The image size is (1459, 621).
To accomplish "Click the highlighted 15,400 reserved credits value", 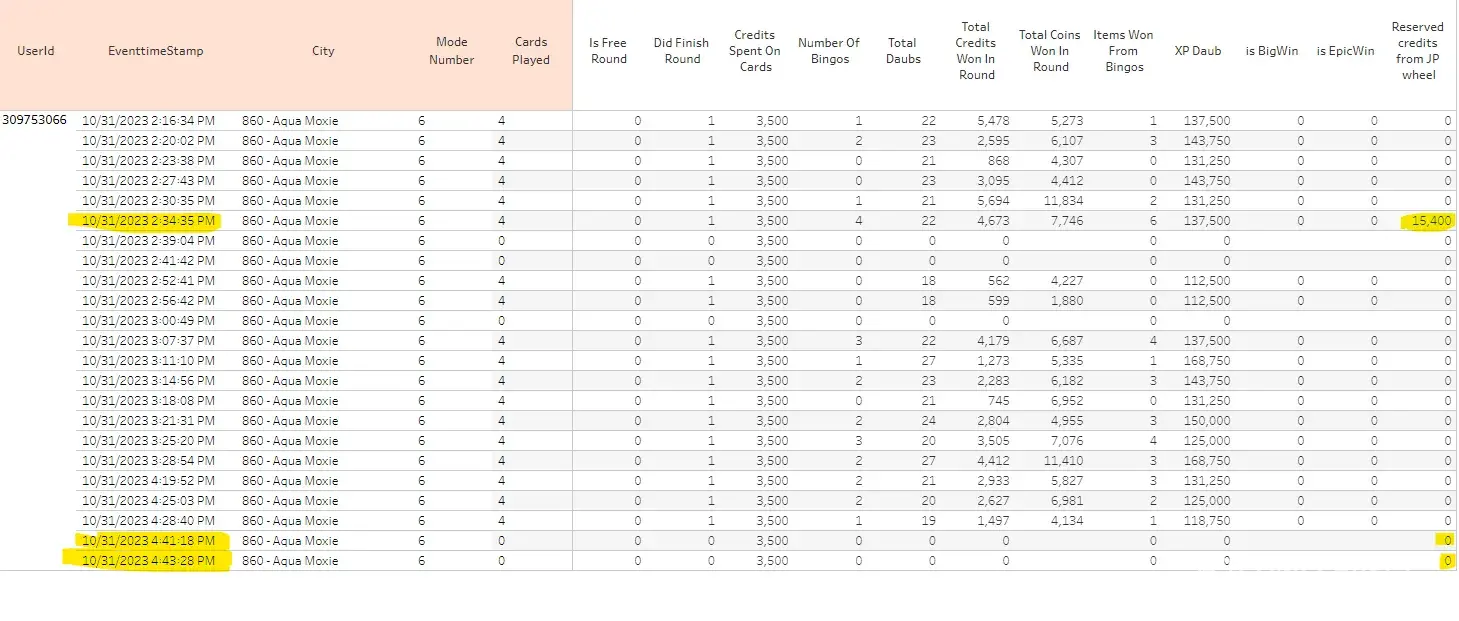I will point(1428,221).
